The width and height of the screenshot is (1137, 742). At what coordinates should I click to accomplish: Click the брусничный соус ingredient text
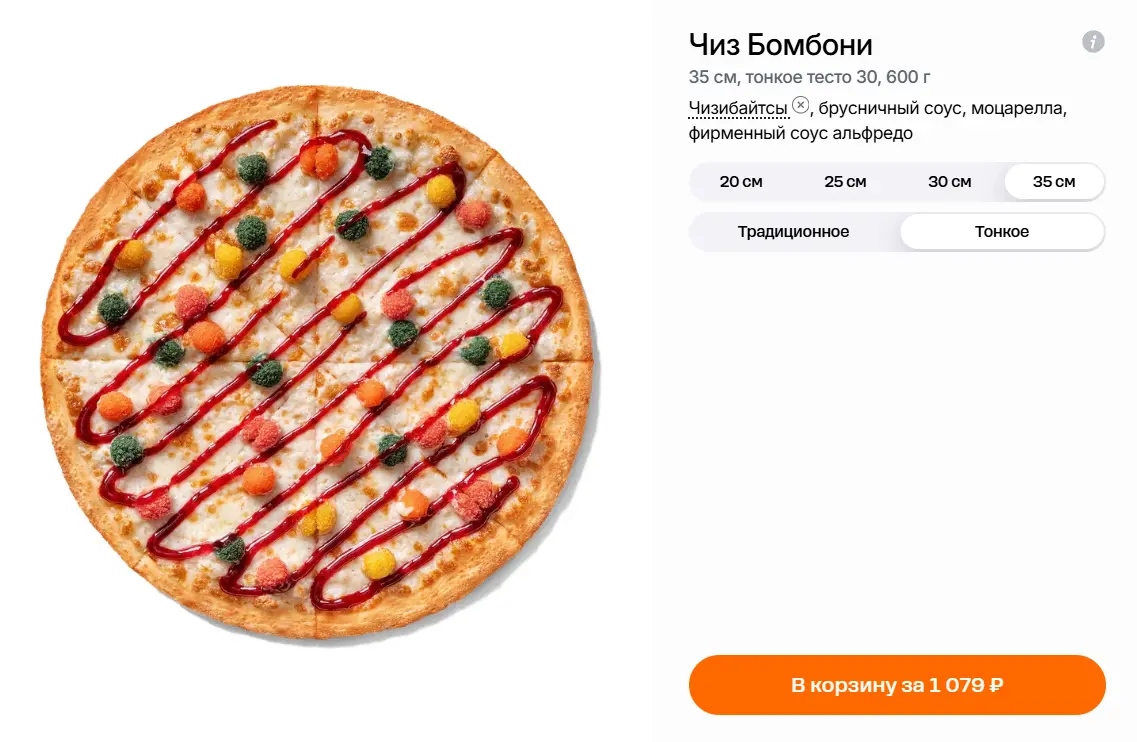[x=890, y=109]
